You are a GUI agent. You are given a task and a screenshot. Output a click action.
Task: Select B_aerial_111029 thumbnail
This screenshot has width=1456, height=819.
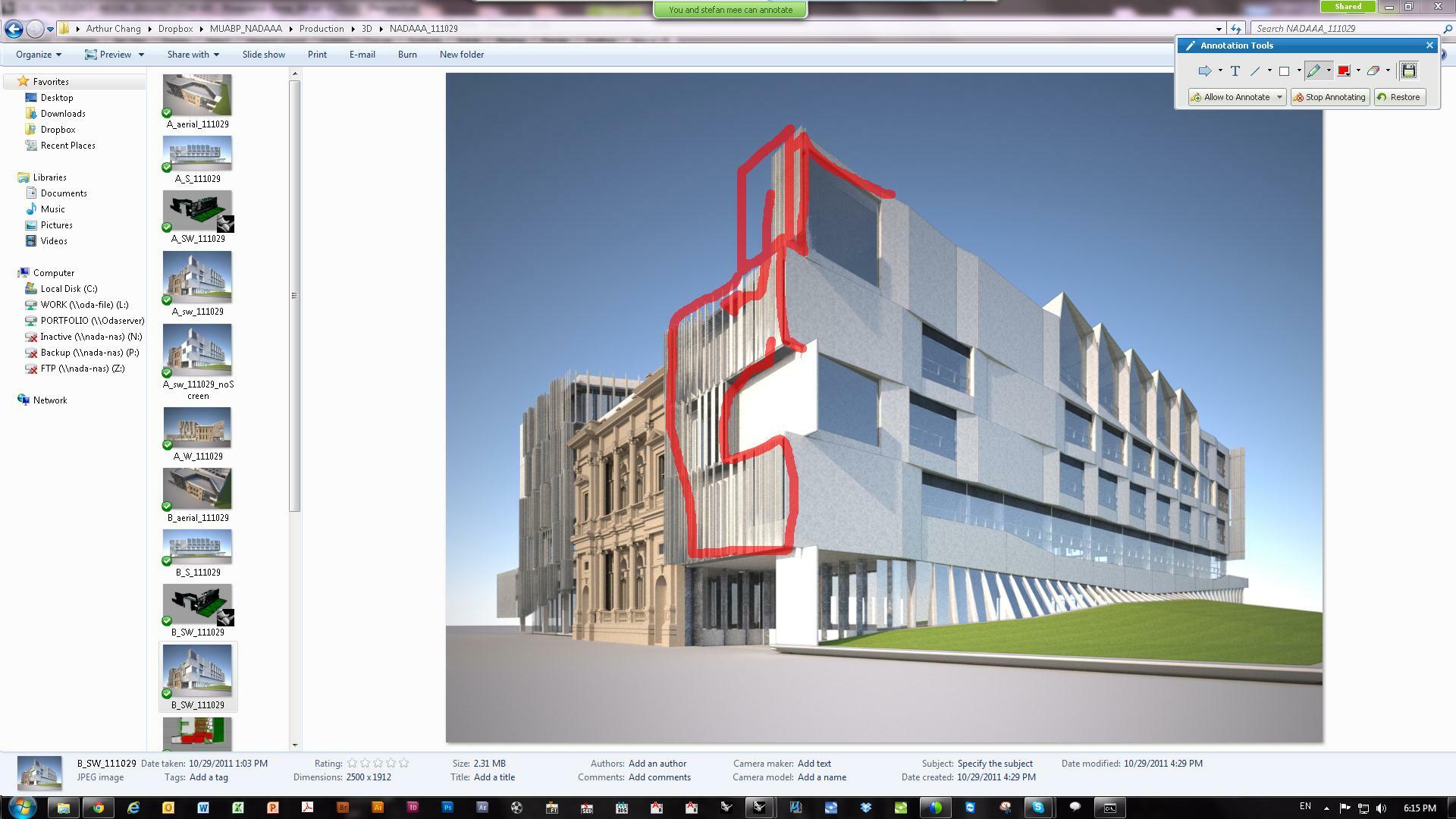coord(197,495)
